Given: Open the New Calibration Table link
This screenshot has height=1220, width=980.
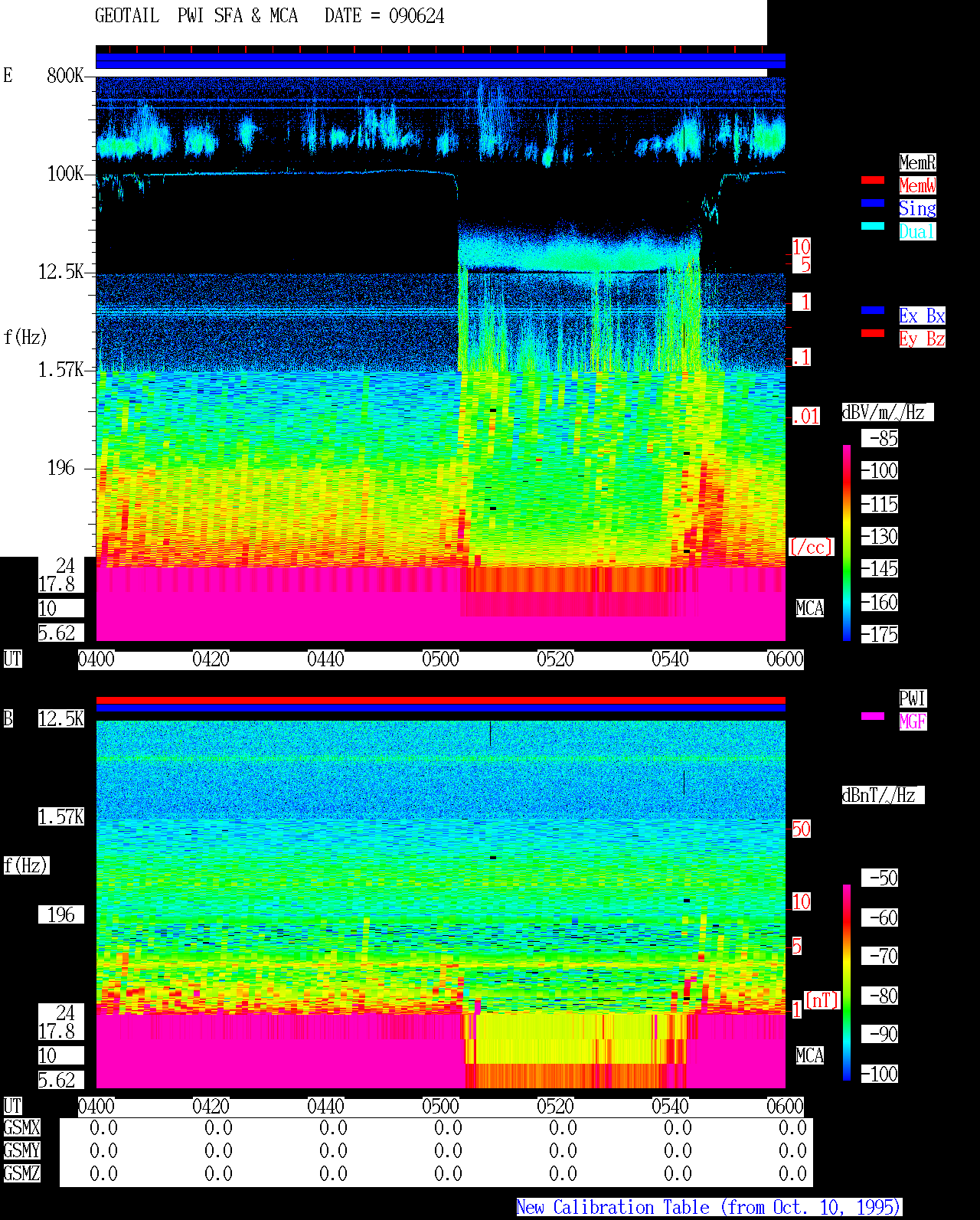Looking at the screenshot, I should [709, 1208].
